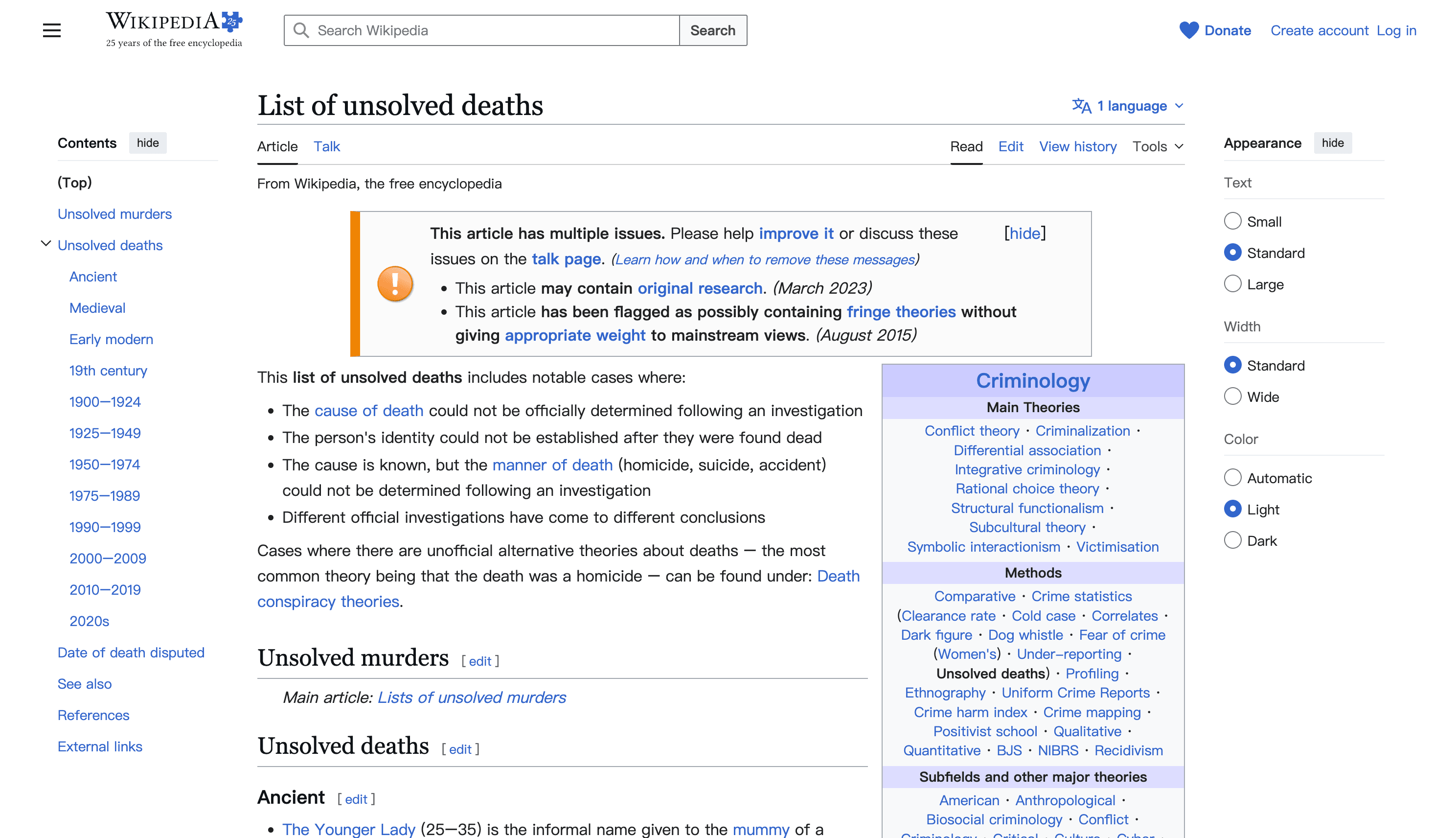Go to See also in contents

pos(85,684)
